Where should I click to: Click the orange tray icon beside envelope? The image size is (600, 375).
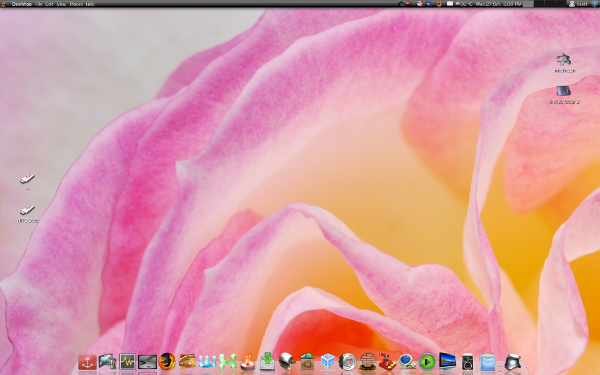click(439, 4)
